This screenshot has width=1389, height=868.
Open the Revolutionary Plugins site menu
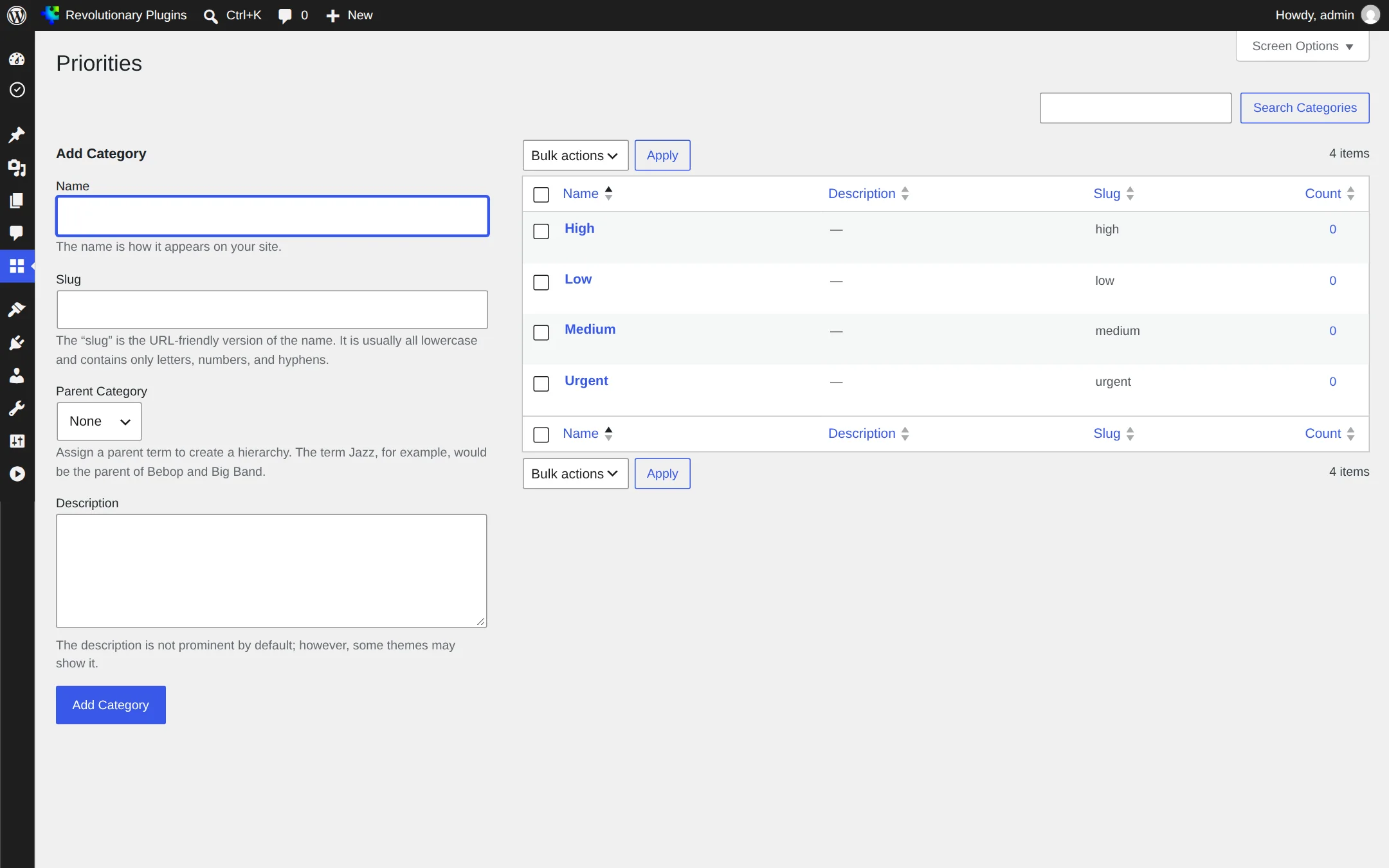(x=114, y=15)
